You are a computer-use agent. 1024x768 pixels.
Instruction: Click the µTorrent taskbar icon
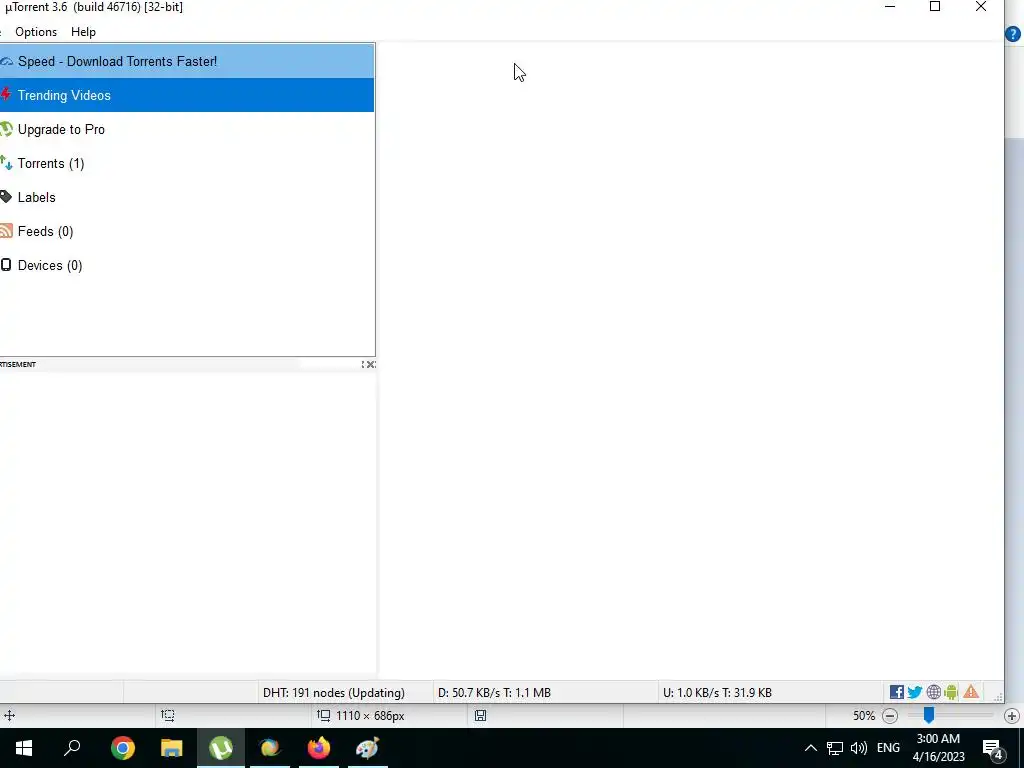tap(221, 748)
